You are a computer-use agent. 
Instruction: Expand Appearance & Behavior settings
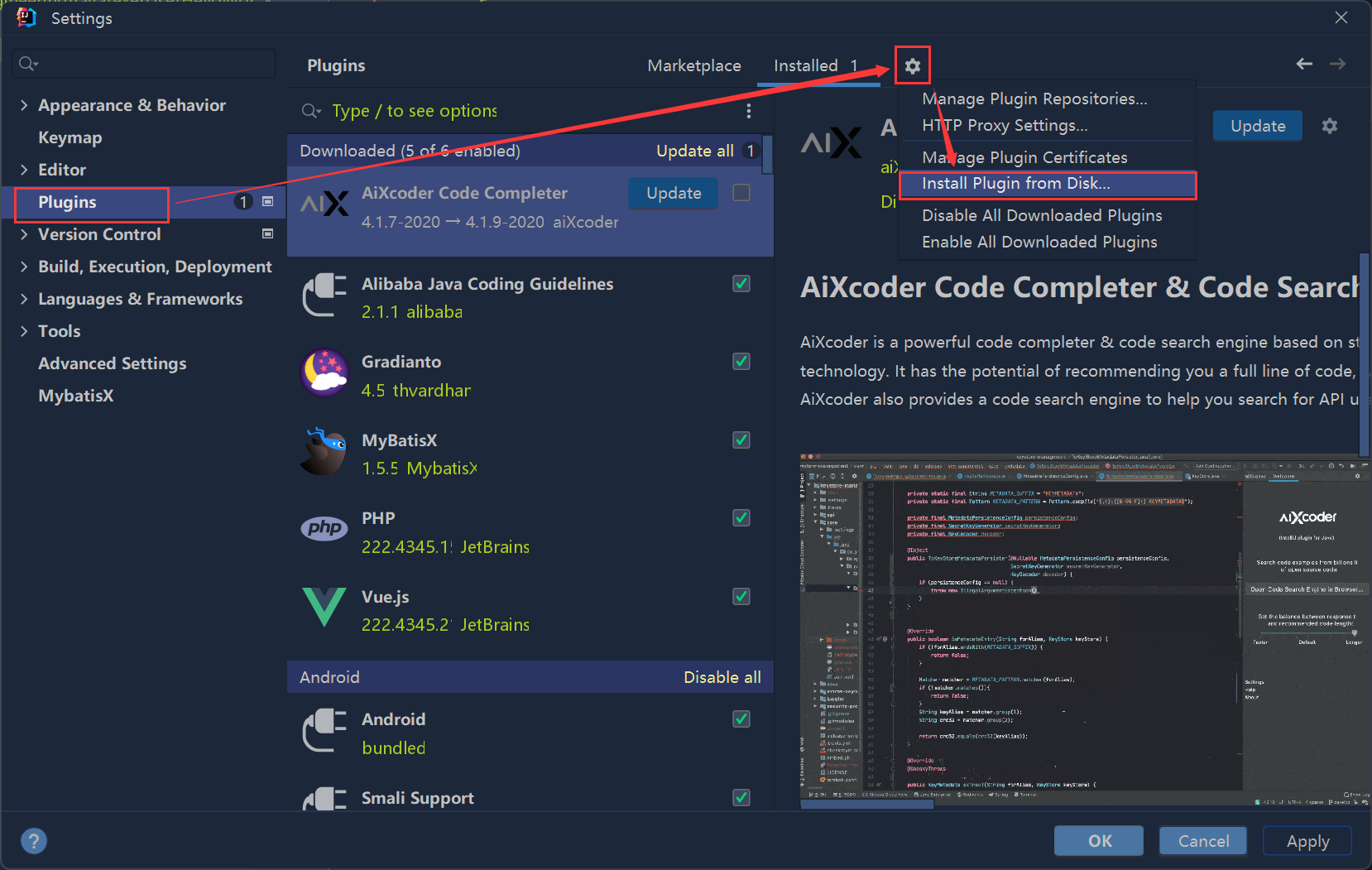(x=24, y=105)
